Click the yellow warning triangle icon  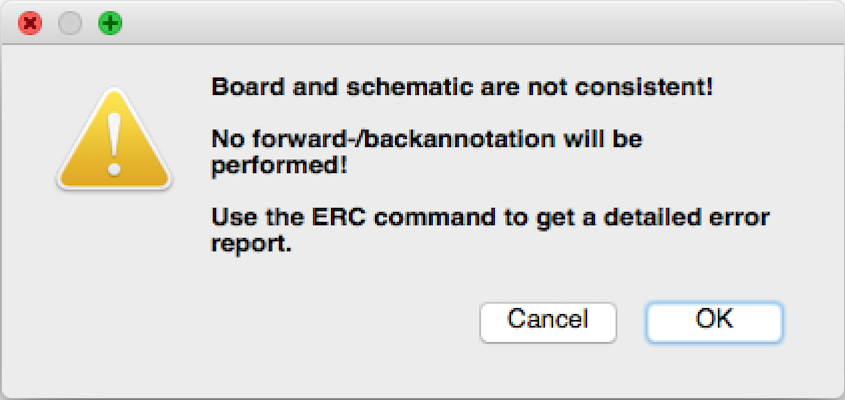point(114,141)
